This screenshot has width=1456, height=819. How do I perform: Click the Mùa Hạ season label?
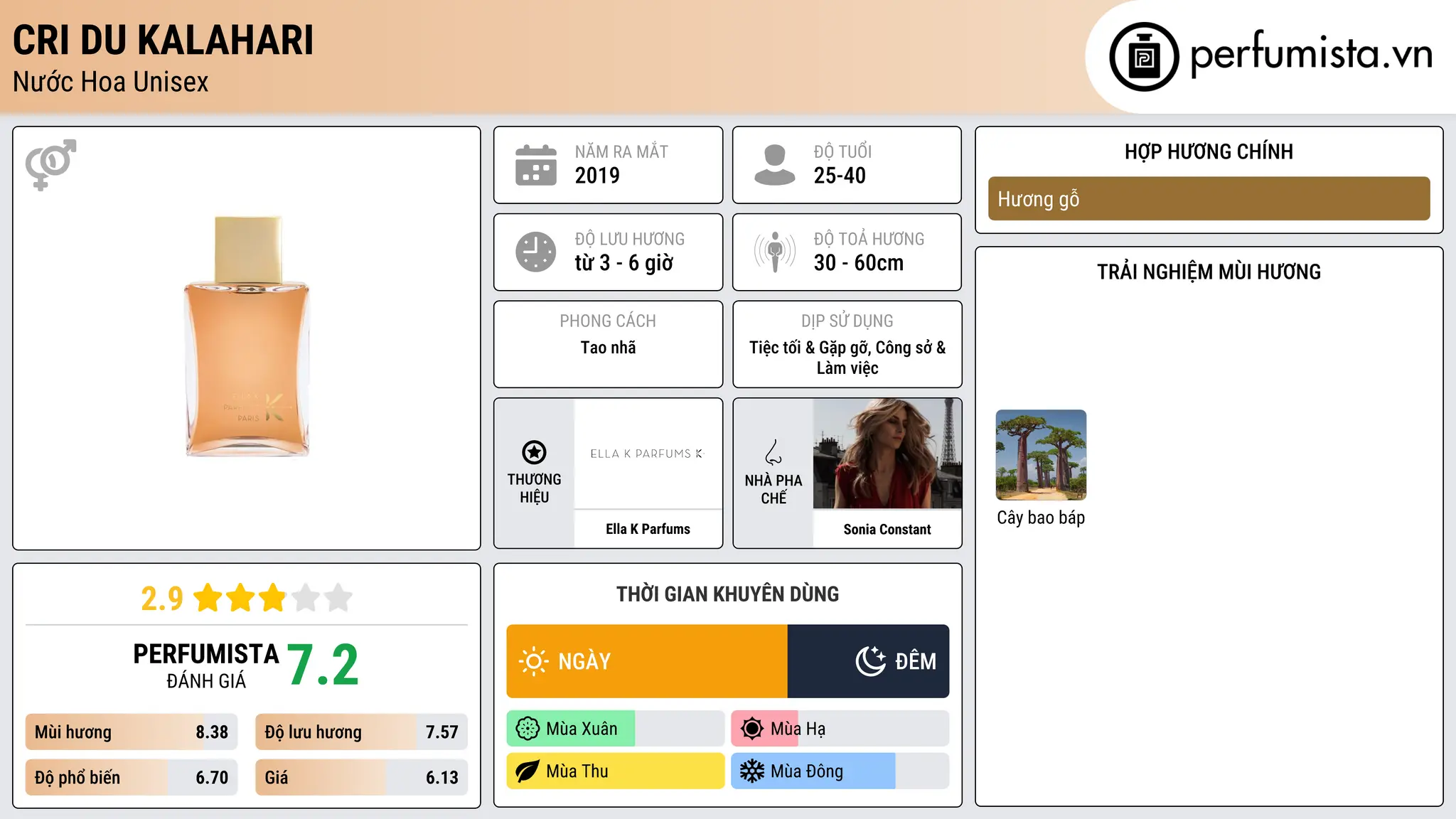coord(798,729)
